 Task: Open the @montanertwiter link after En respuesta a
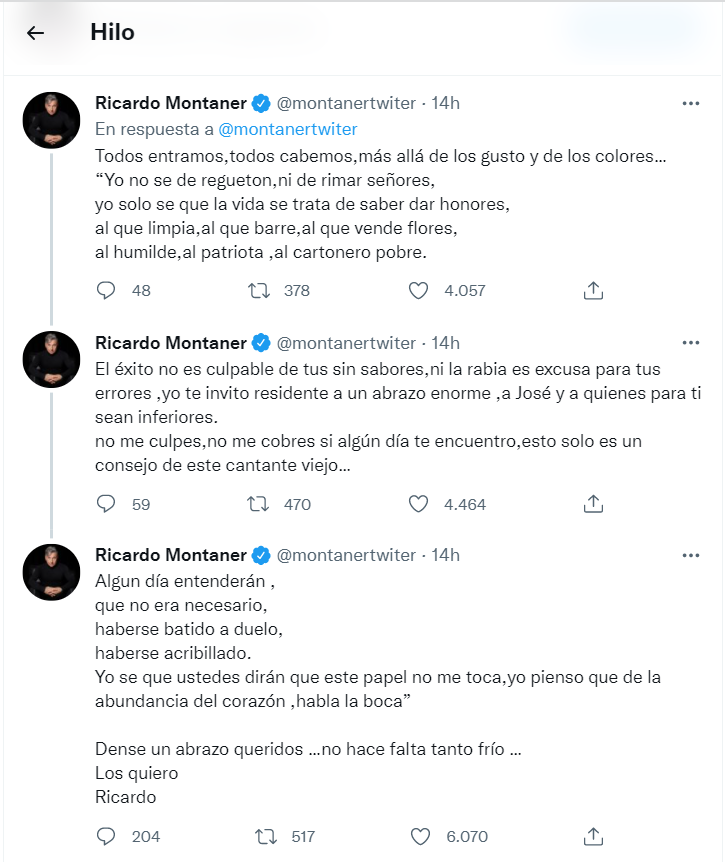click(x=288, y=129)
